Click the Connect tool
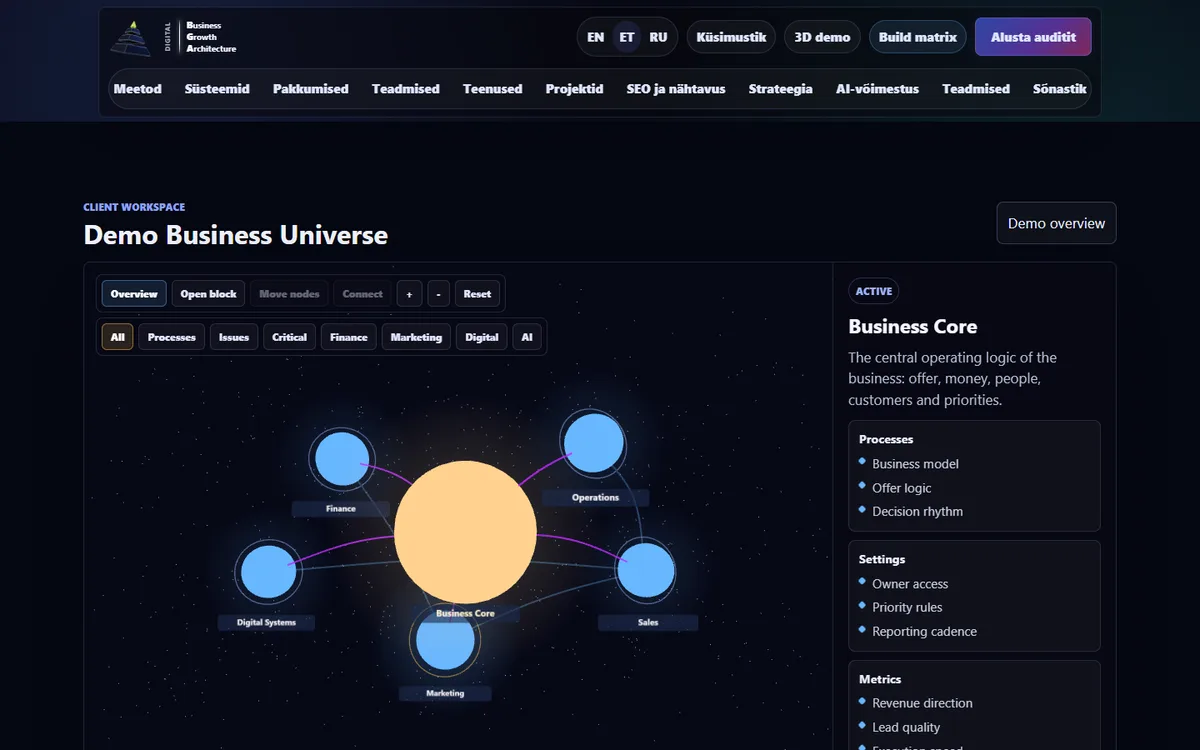 click(x=363, y=294)
